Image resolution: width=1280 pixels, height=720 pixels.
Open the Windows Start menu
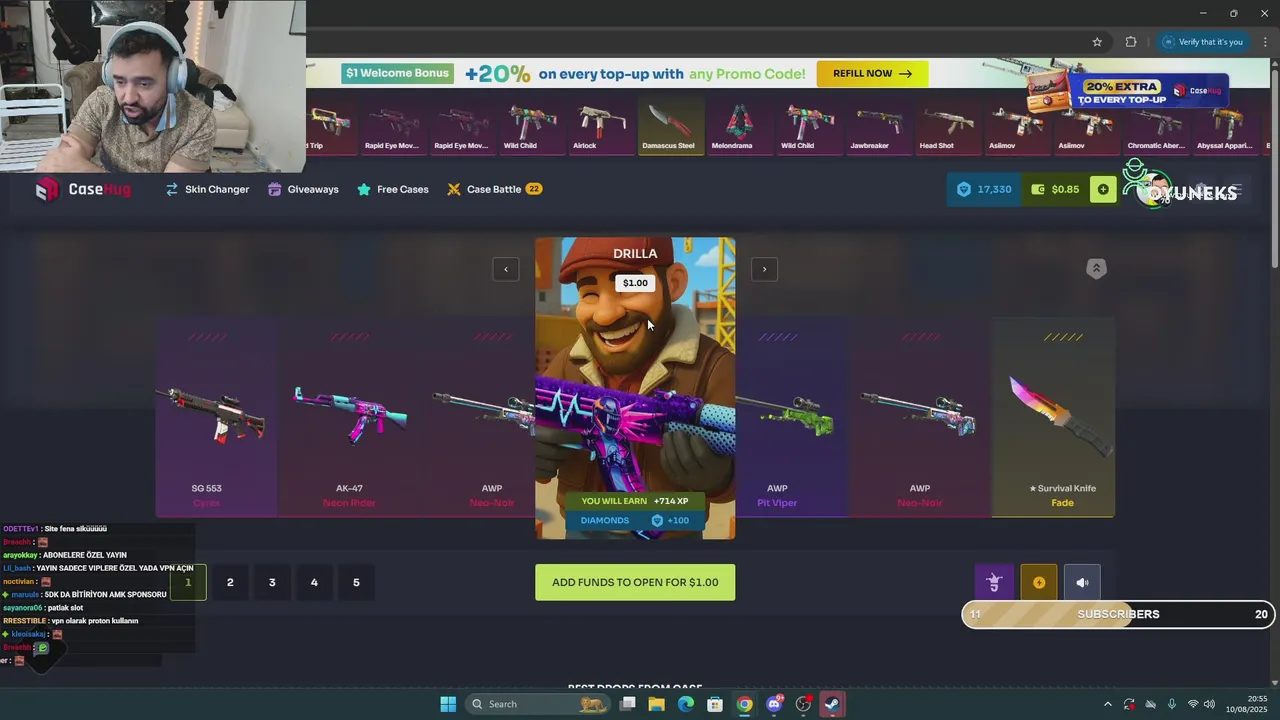click(x=448, y=704)
